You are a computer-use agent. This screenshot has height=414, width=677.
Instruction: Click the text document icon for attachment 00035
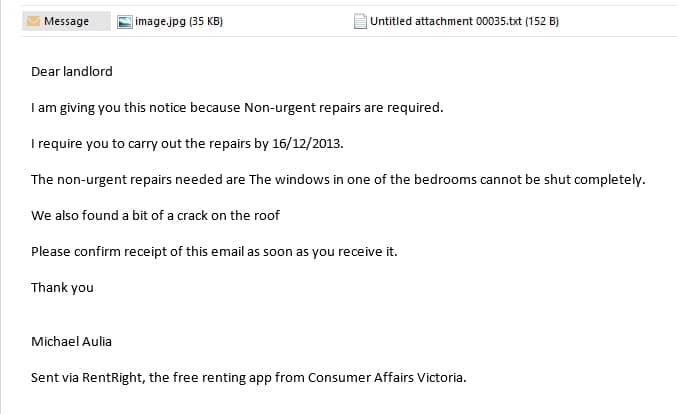[x=360, y=21]
